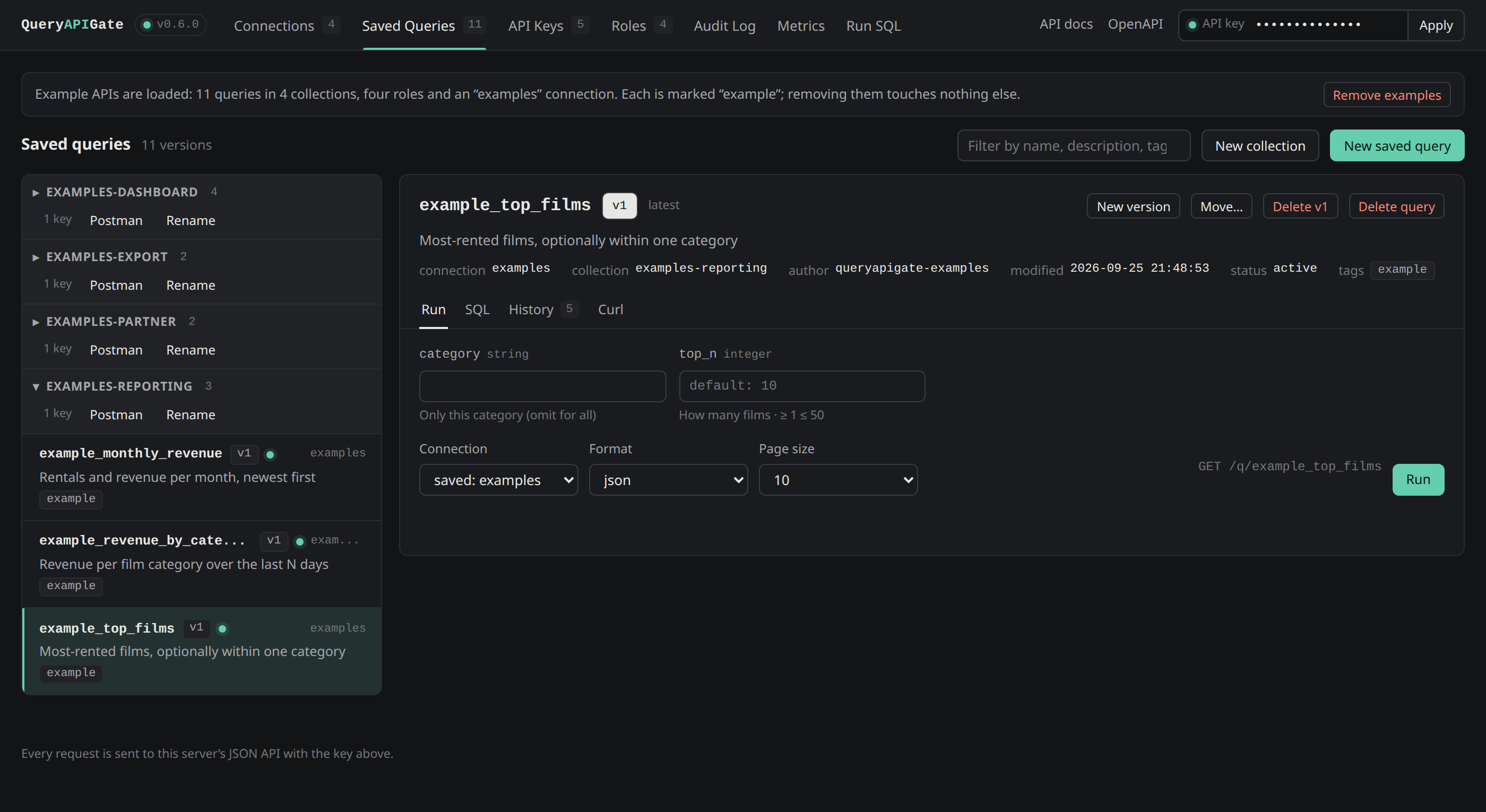Click the green status dot for example_top_films
Image resolution: width=1486 pixels, height=812 pixels.
pyautogui.click(x=222, y=628)
